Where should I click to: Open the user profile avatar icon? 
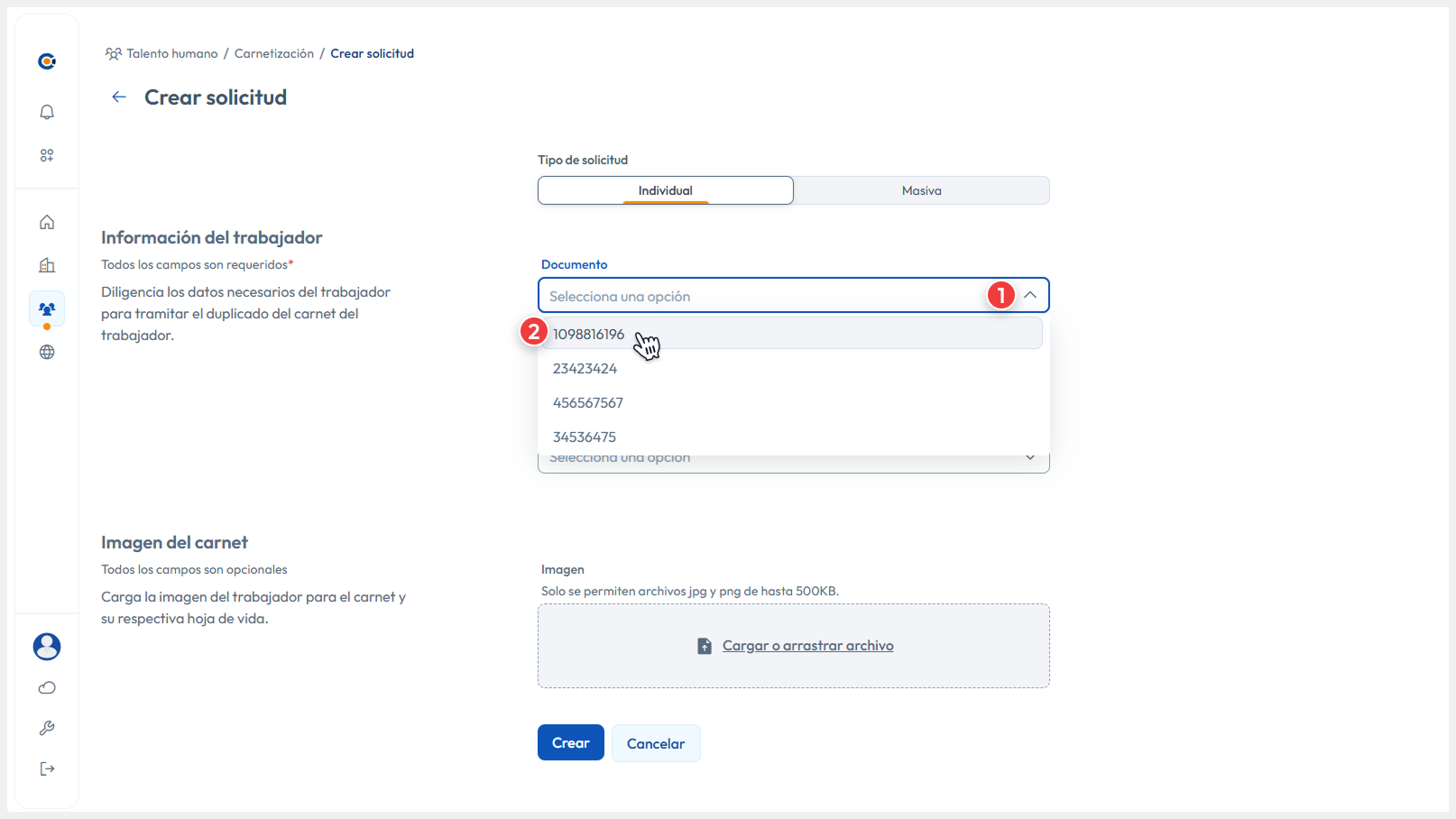click(x=46, y=647)
